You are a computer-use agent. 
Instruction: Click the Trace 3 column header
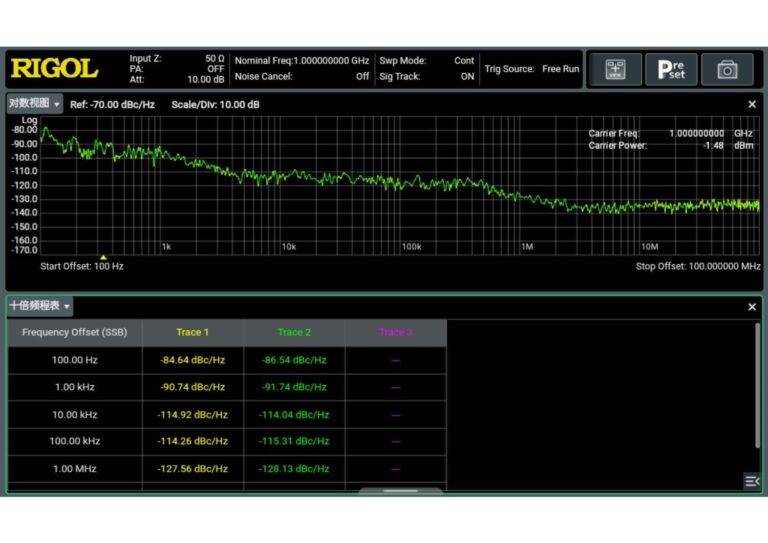396,332
